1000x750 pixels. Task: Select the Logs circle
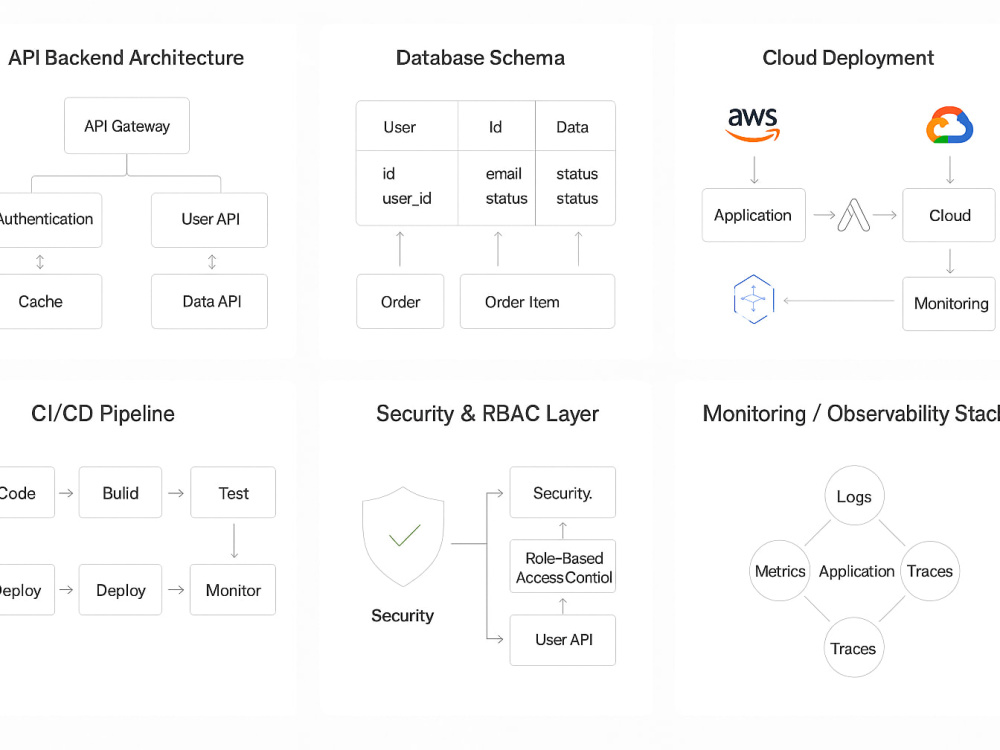click(x=854, y=496)
